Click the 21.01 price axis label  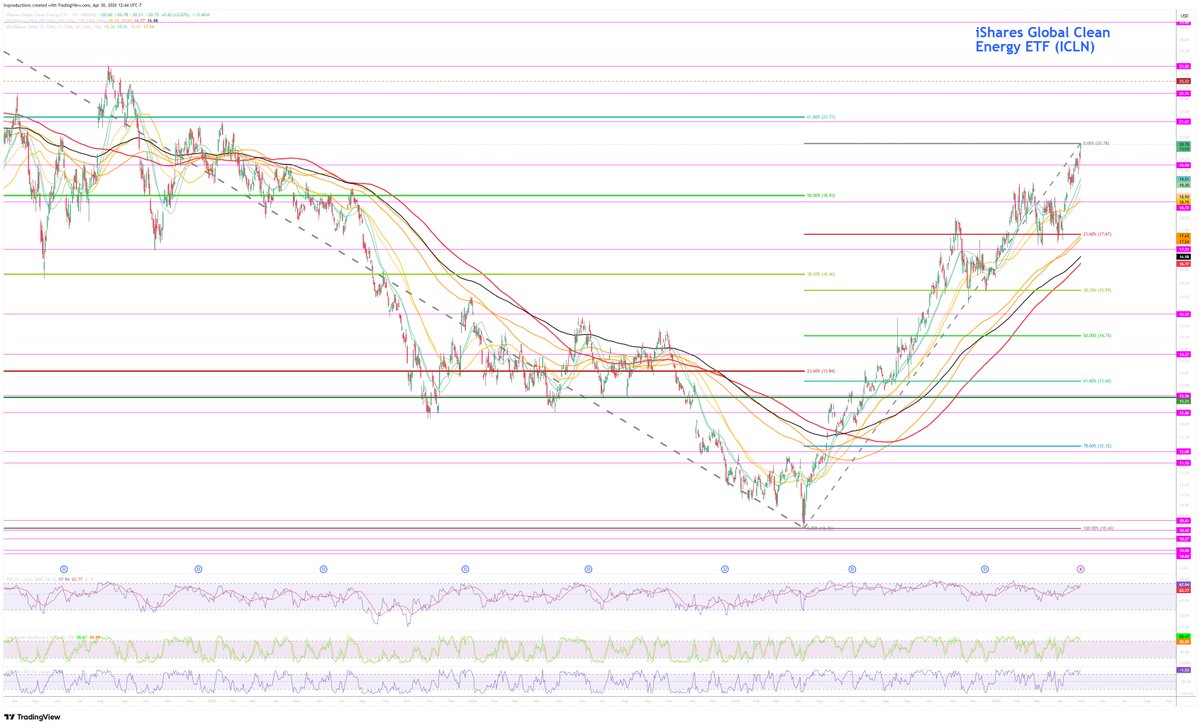1183,121
